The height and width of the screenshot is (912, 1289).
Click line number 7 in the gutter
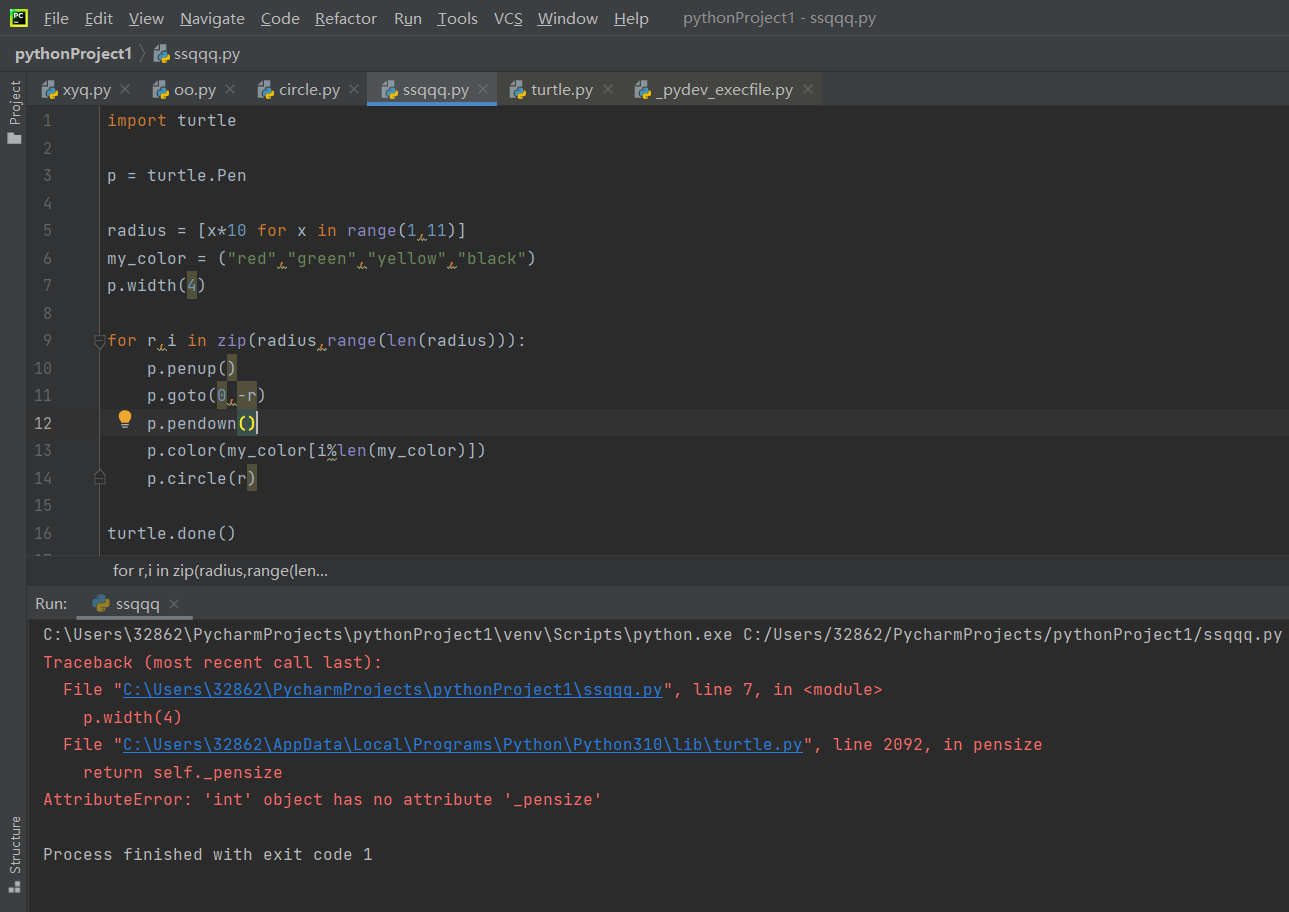(x=46, y=286)
